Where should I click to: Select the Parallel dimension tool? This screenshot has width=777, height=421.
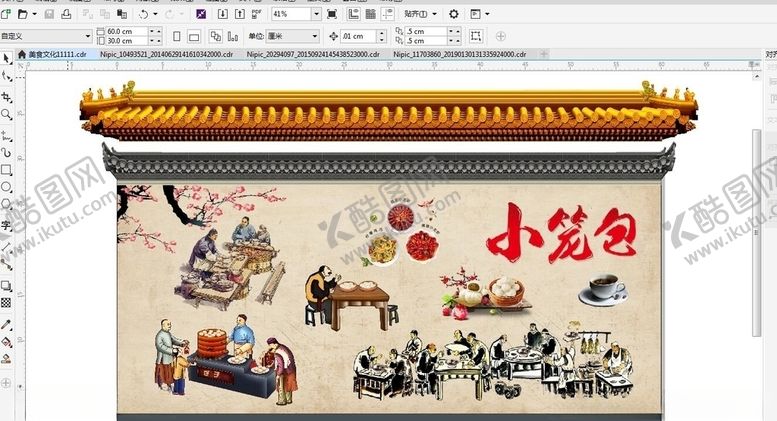(6, 246)
